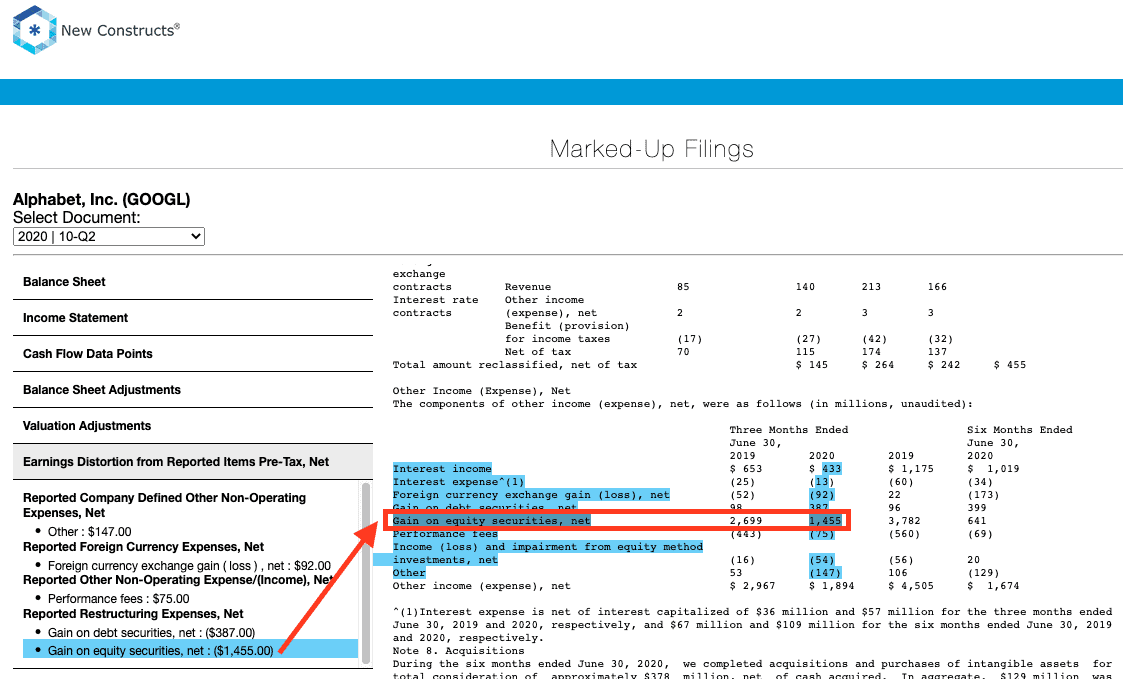Expand the Income Statement section
Viewport: 1123px width, 679px height.
coord(193,318)
